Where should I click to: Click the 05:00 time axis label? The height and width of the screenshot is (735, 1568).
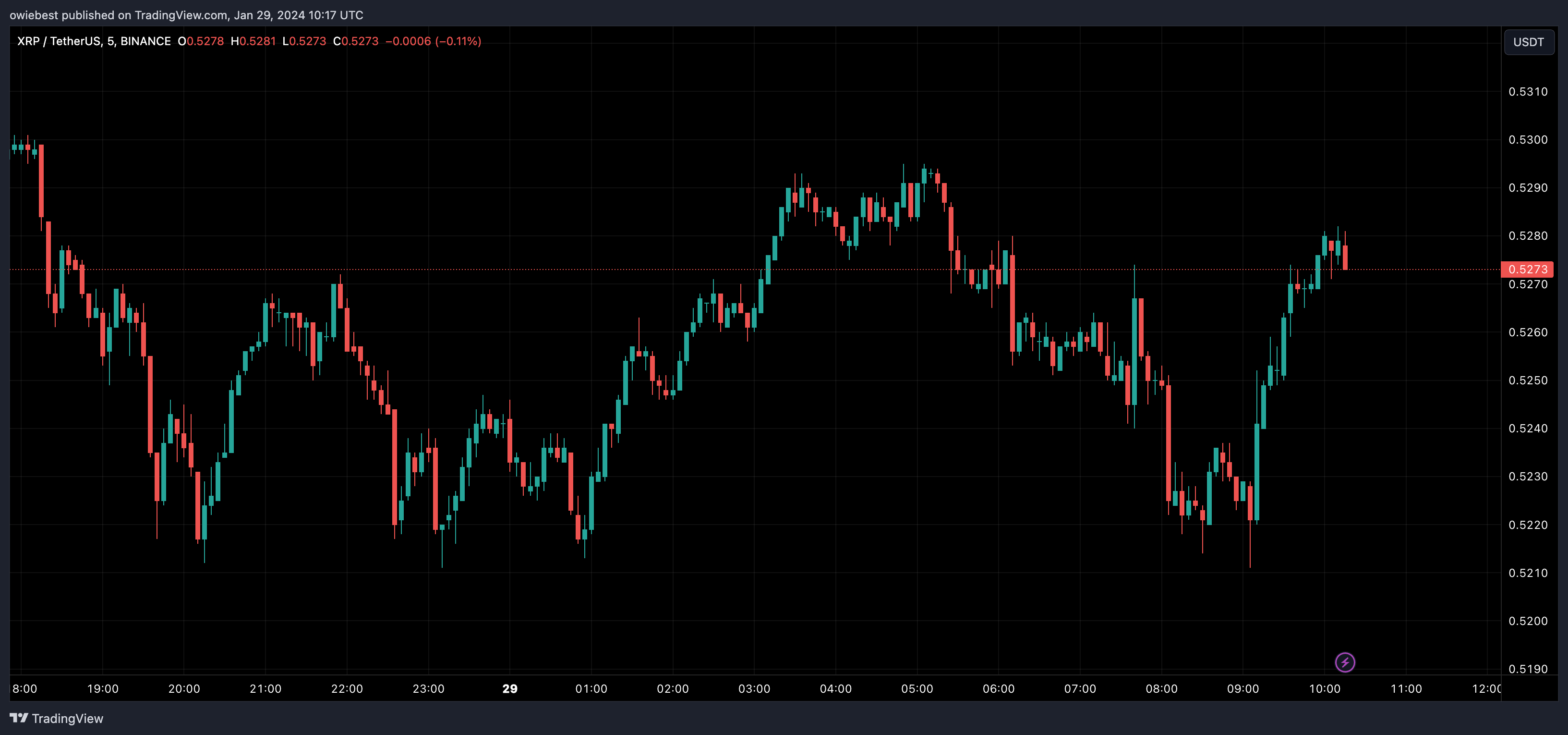tap(917, 689)
